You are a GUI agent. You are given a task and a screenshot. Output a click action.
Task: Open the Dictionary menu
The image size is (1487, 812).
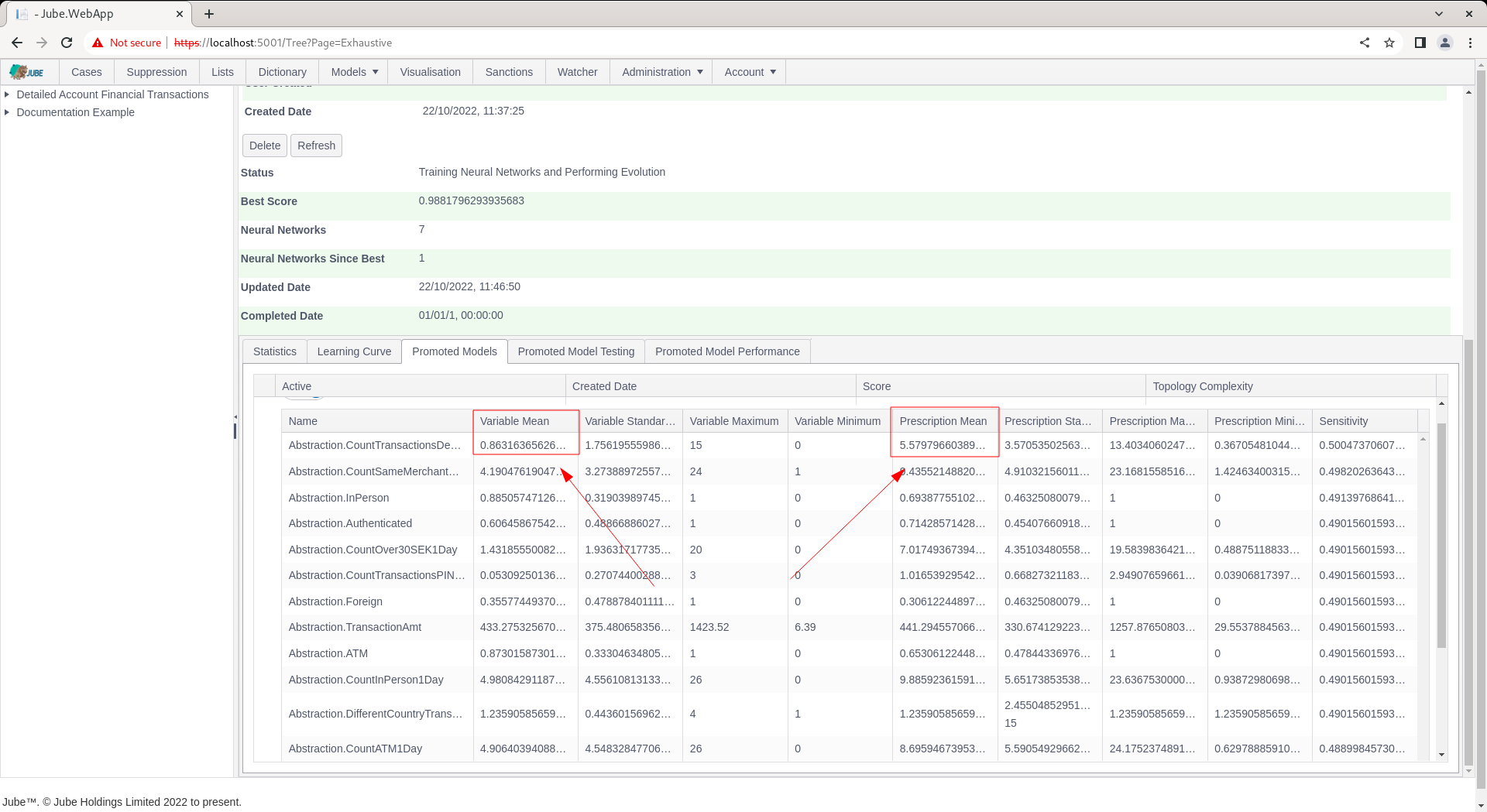pyautogui.click(x=282, y=72)
